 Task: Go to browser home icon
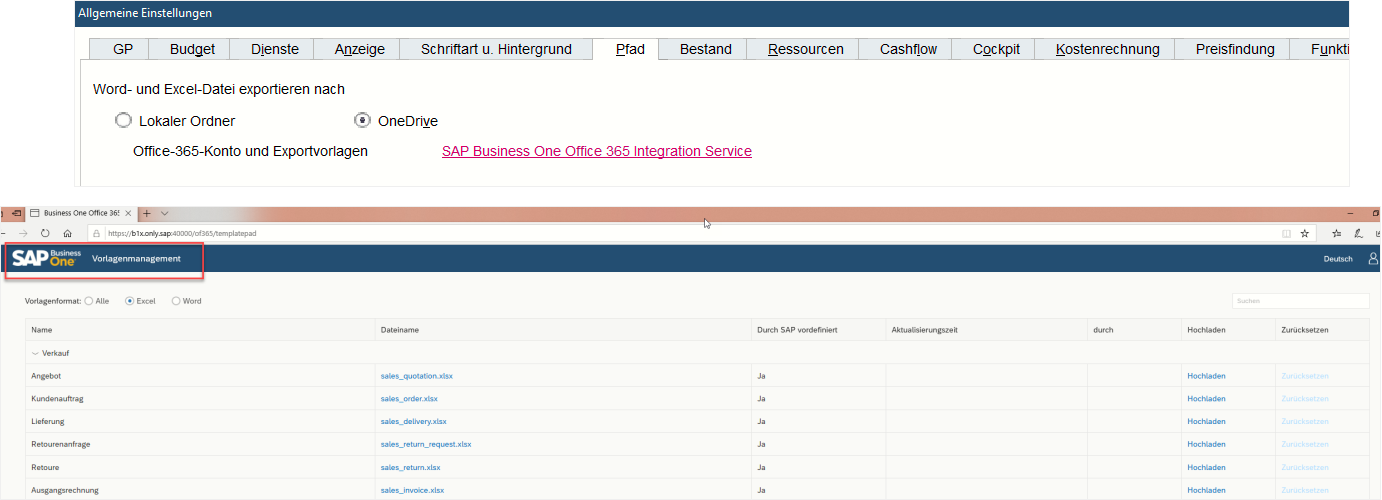[x=67, y=232]
